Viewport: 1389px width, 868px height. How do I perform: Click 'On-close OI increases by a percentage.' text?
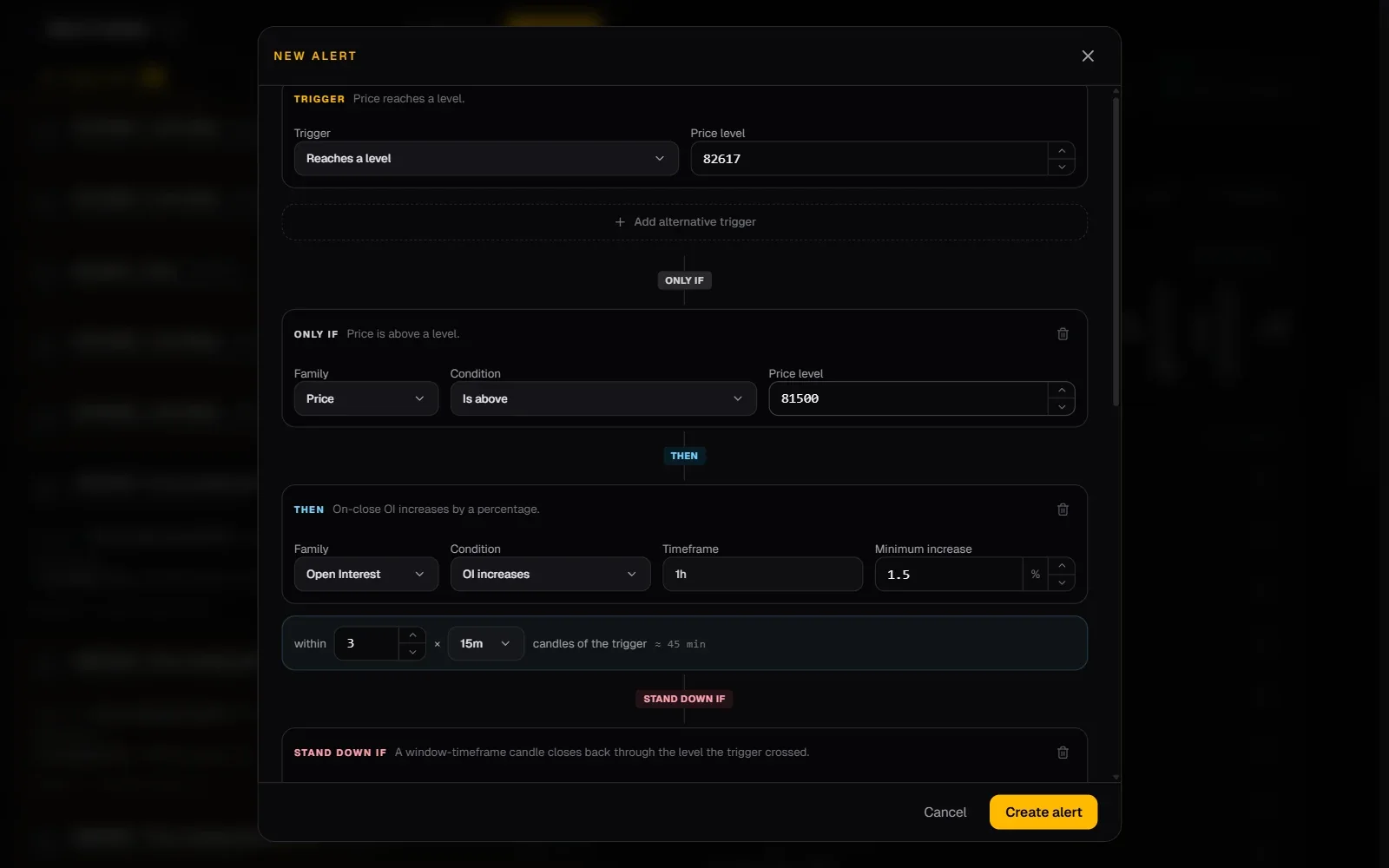(x=436, y=510)
